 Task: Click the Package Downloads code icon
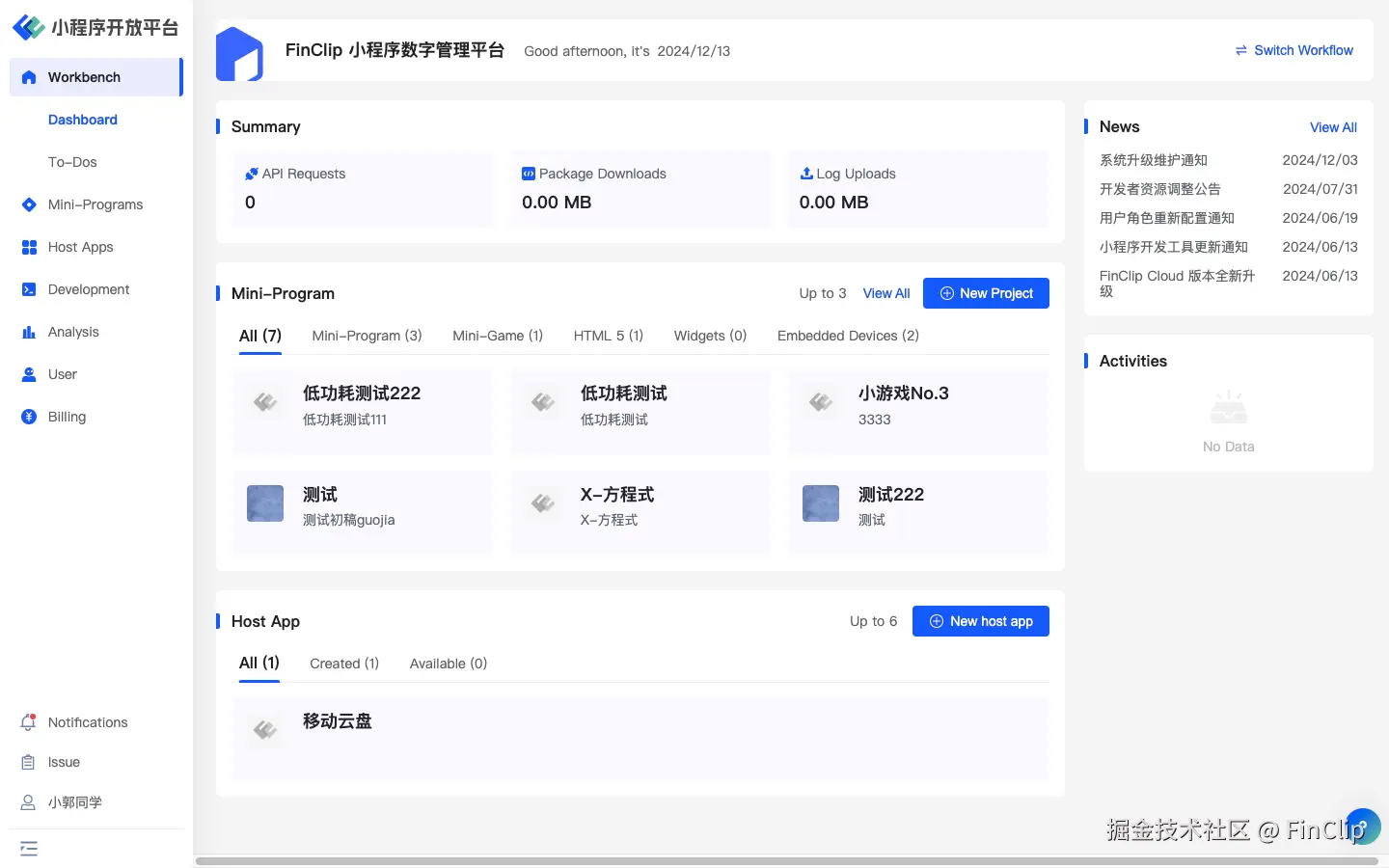click(x=529, y=174)
